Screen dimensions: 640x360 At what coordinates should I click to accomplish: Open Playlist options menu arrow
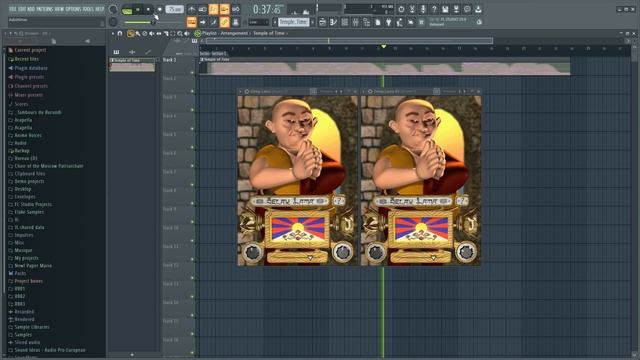[x=113, y=33]
